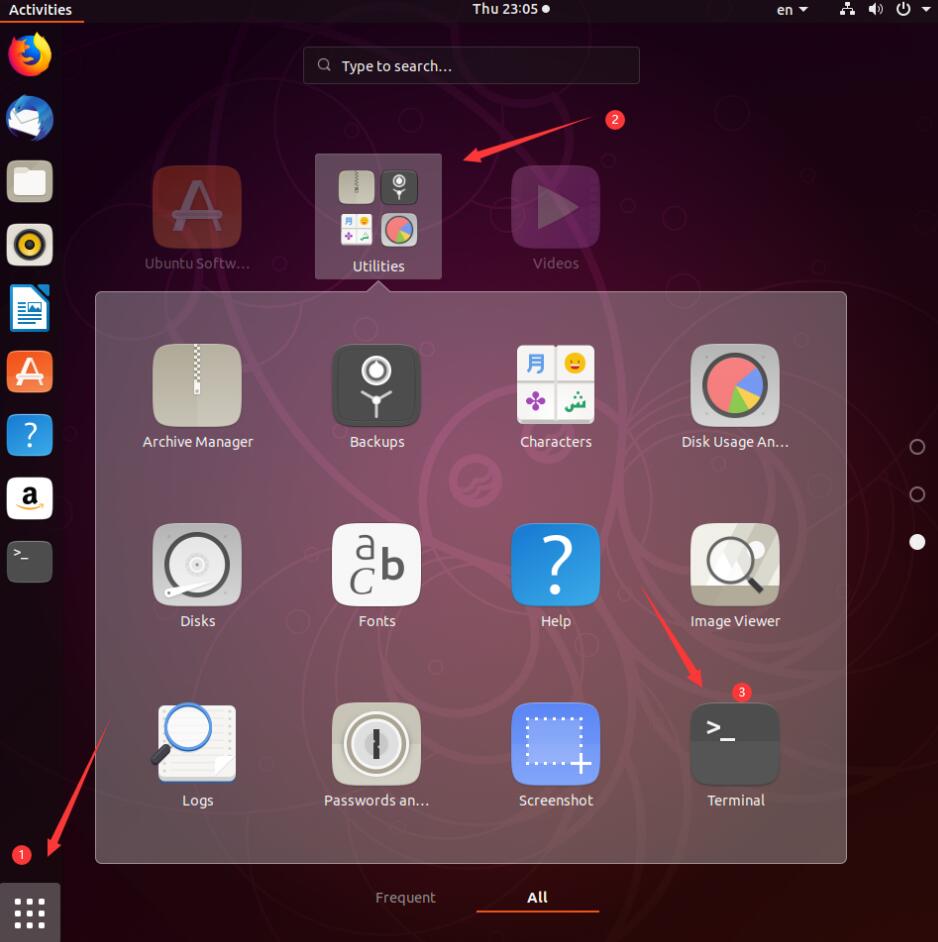Open the Backups utility
Image resolution: width=938 pixels, height=942 pixels.
(x=377, y=386)
